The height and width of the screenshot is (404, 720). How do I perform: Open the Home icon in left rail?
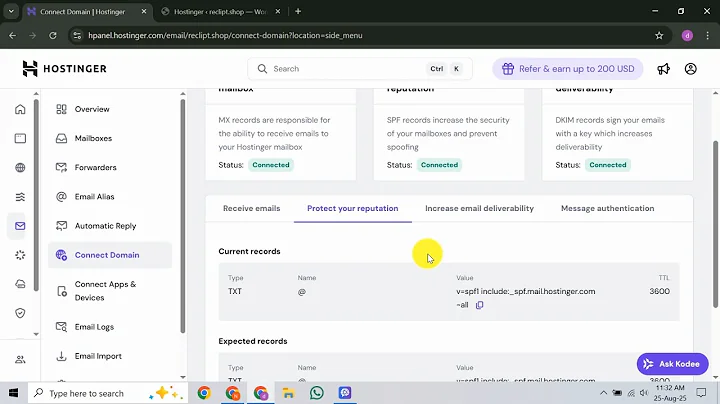tap(20, 109)
